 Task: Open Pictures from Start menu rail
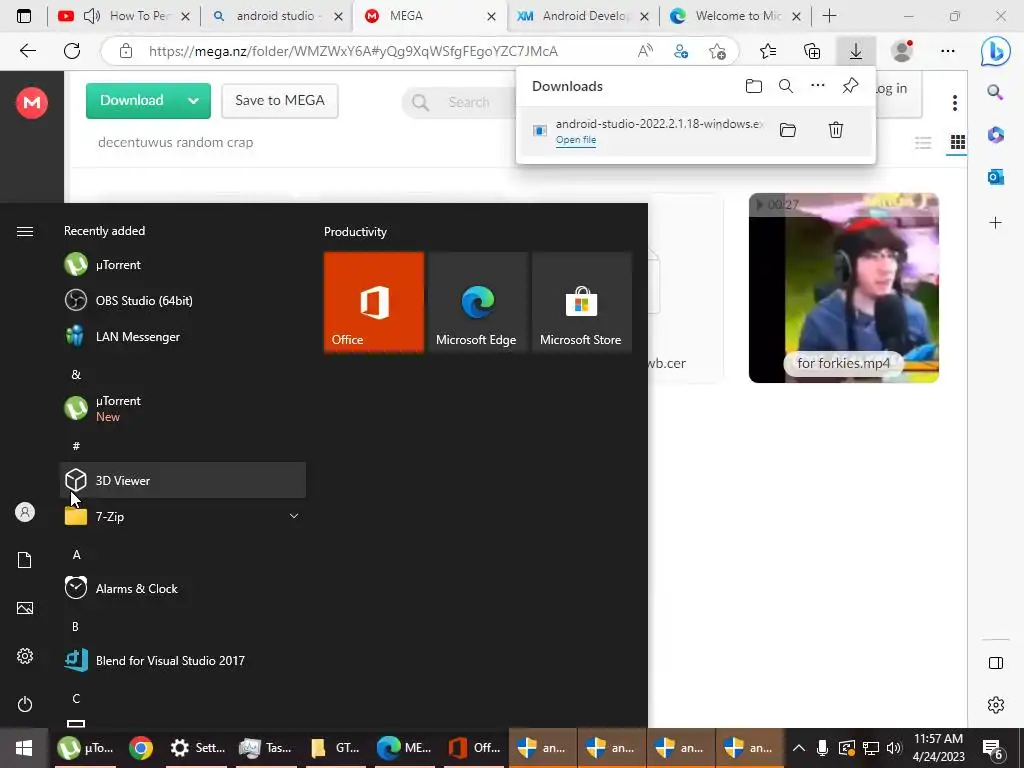coord(25,608)
